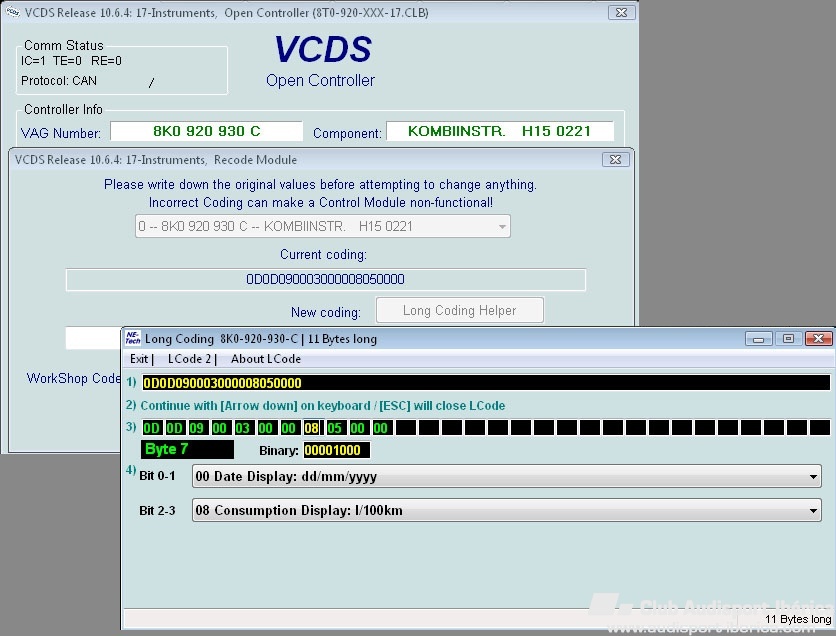Select byte 0 cell showing first 0D

click(152, 428)
